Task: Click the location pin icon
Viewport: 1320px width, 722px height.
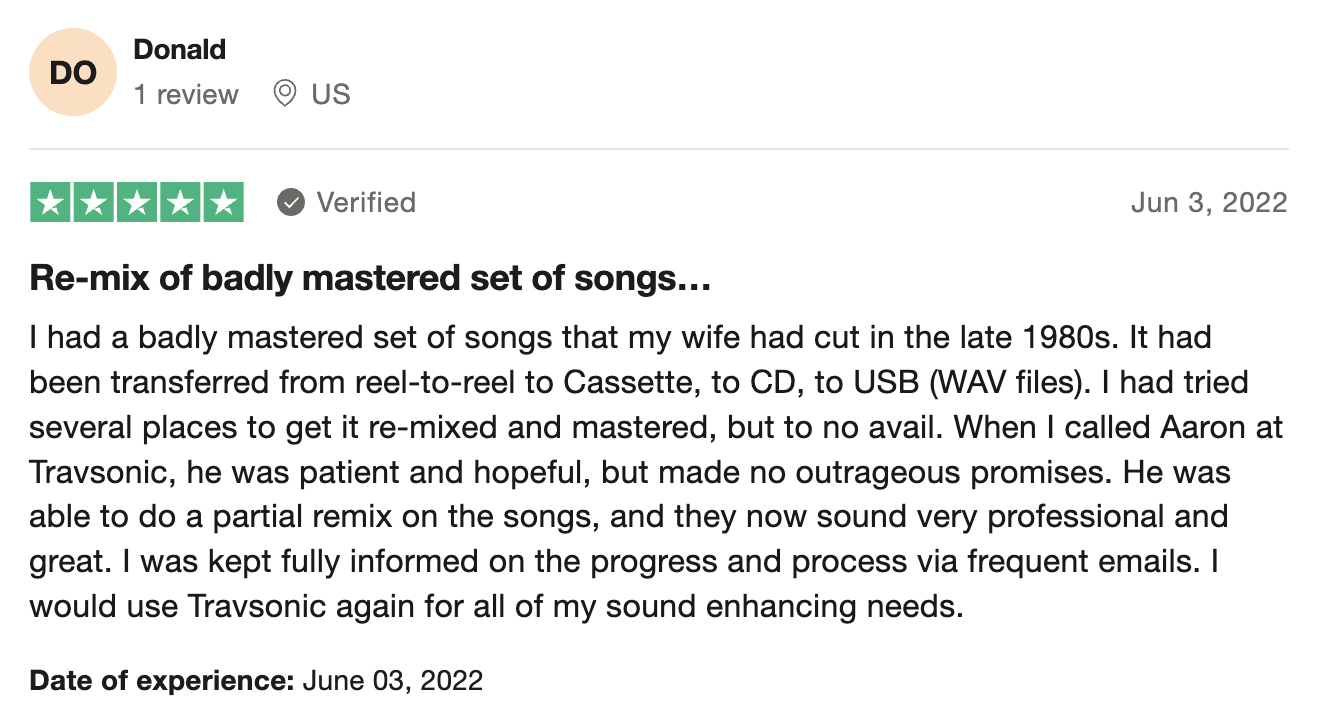Action: (x=285, y=94)
